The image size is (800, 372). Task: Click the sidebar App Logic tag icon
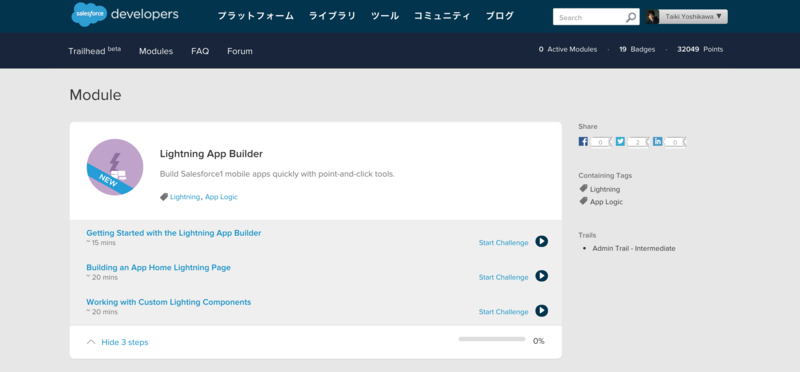coord(583,201)
